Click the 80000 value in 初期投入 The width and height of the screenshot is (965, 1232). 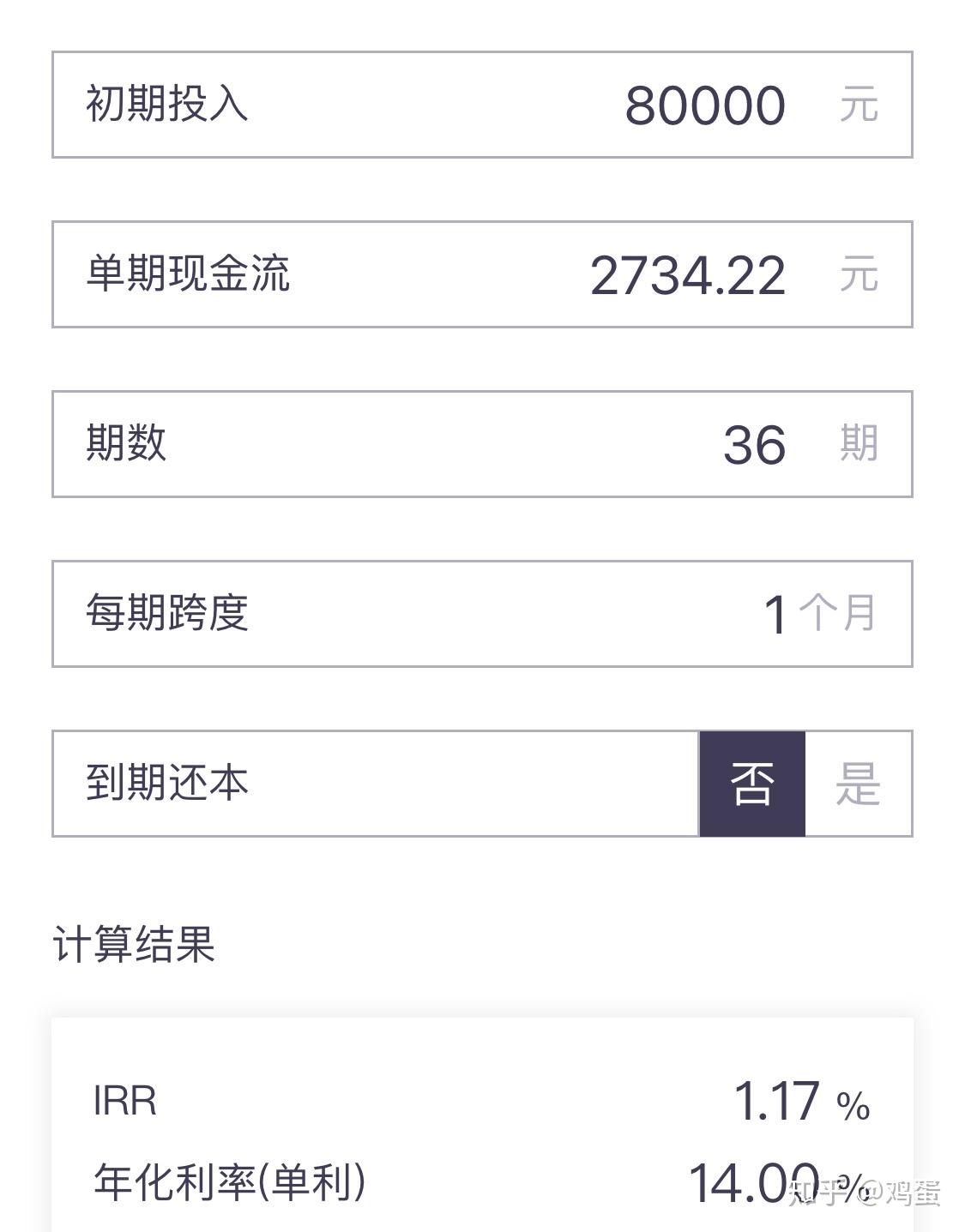click(x=705, y=105)
